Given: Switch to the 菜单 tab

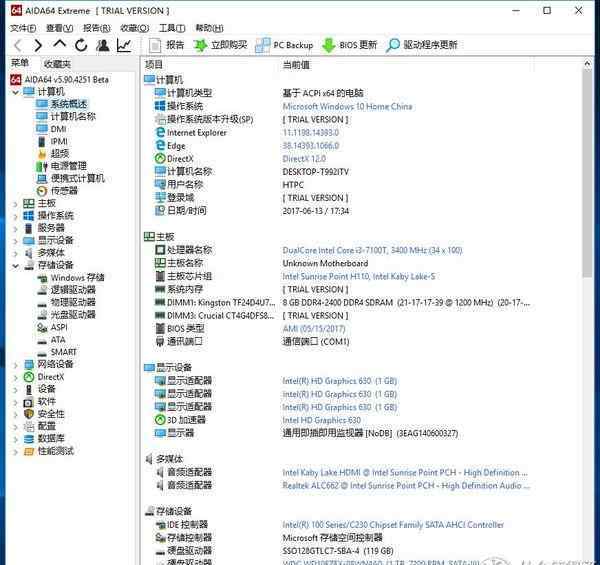Looking at the screenshot, I should pos(20,63).
